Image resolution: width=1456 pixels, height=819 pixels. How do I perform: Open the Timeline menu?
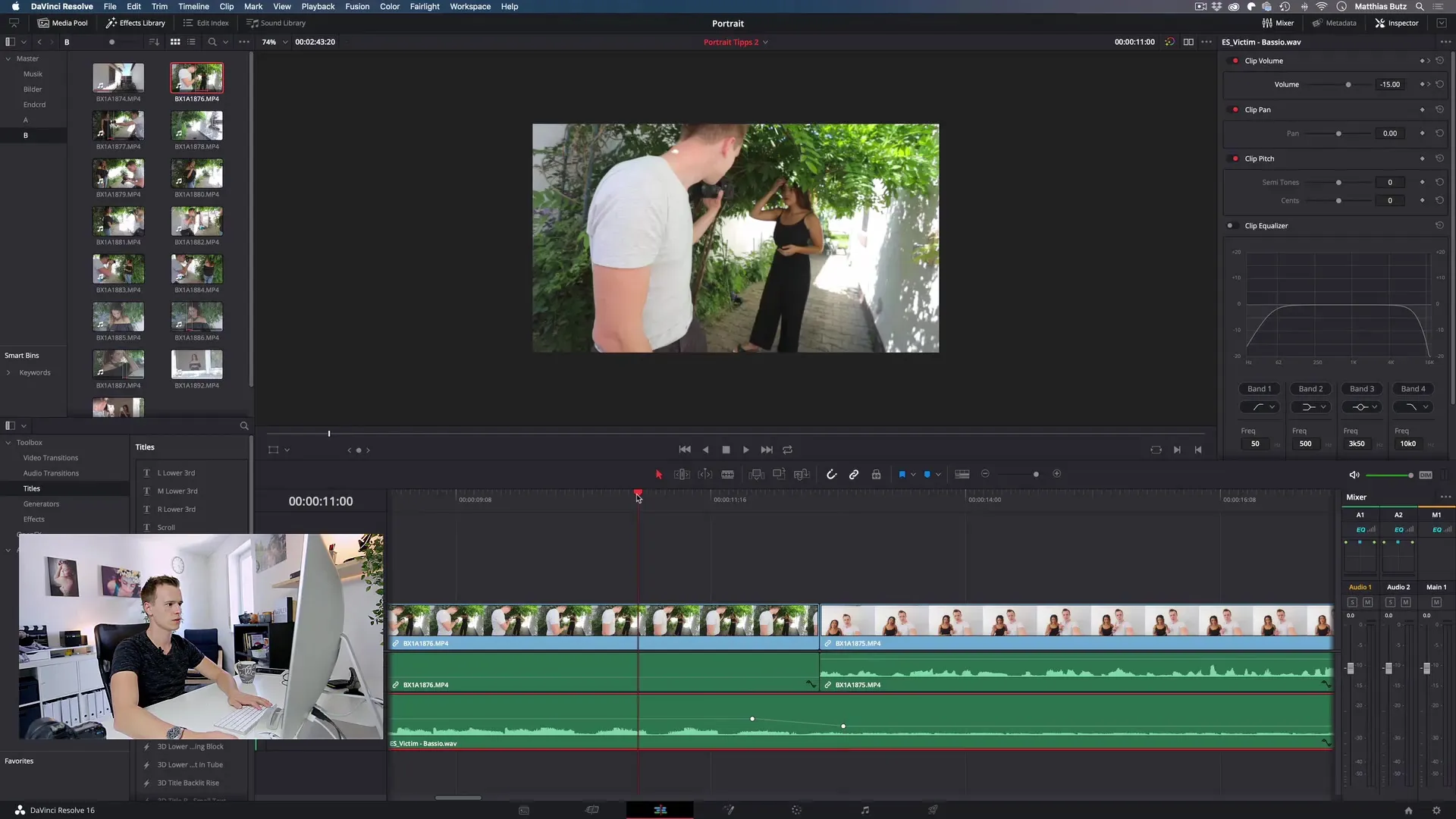193,7
